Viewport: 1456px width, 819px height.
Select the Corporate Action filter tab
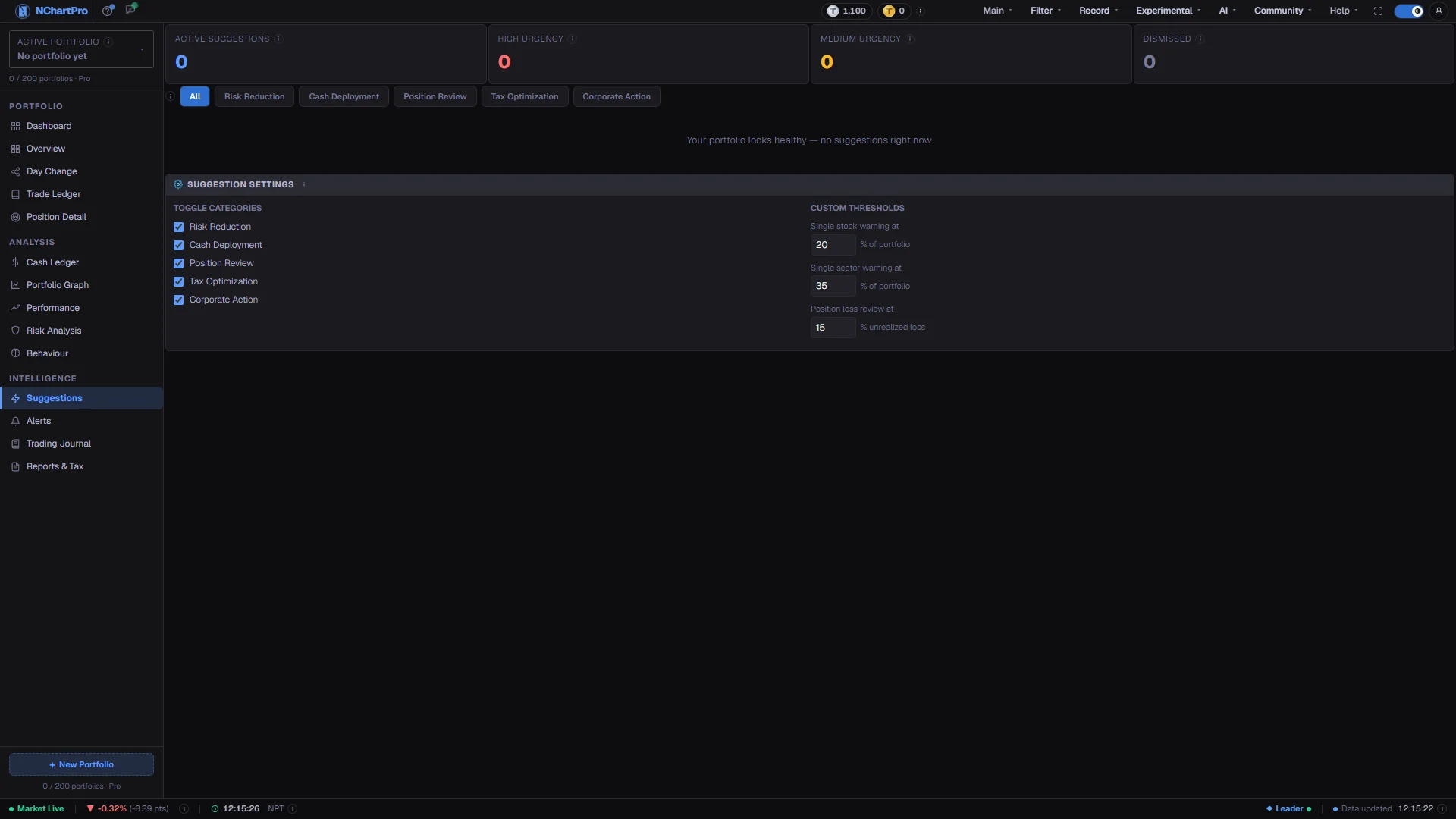point(617,96)
